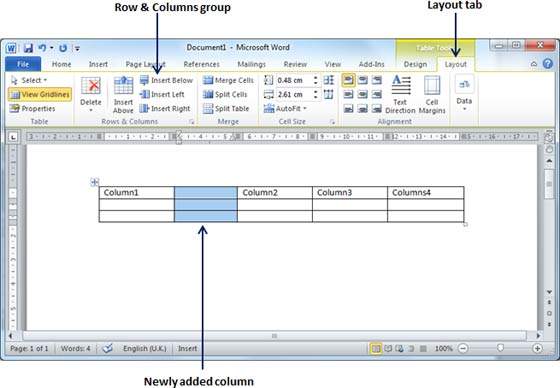Increase row height with up stepper arrow
Viewport: 560px width, 388px height.
(x=315, y=78)
